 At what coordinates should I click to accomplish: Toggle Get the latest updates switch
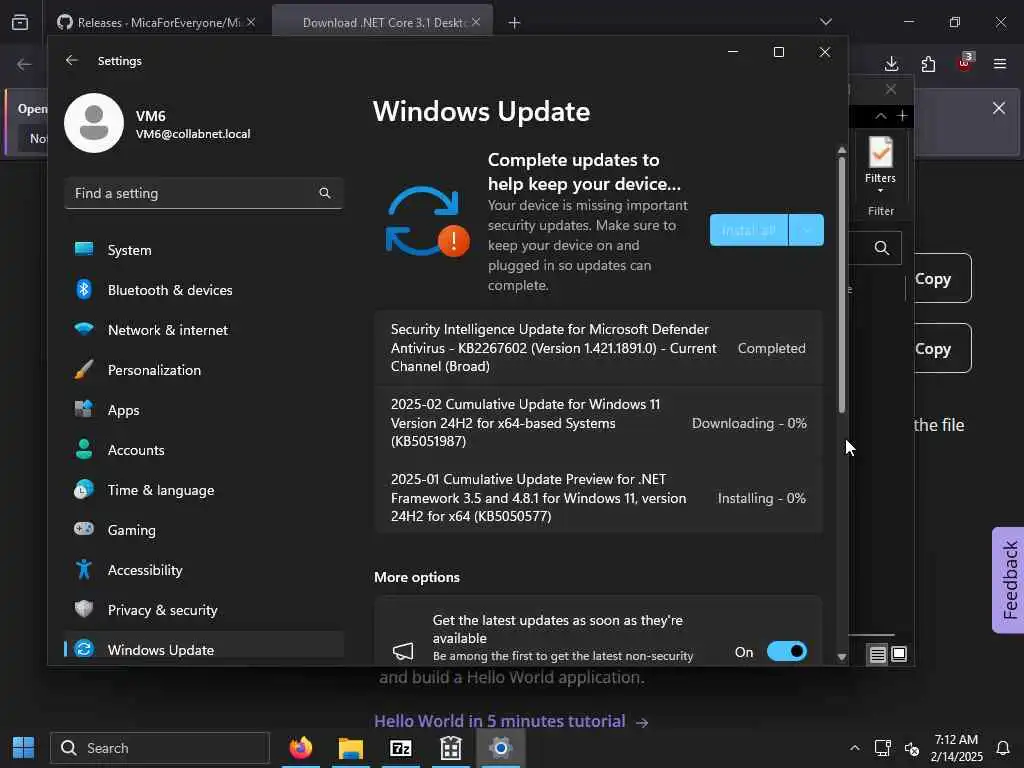[787, 651]
